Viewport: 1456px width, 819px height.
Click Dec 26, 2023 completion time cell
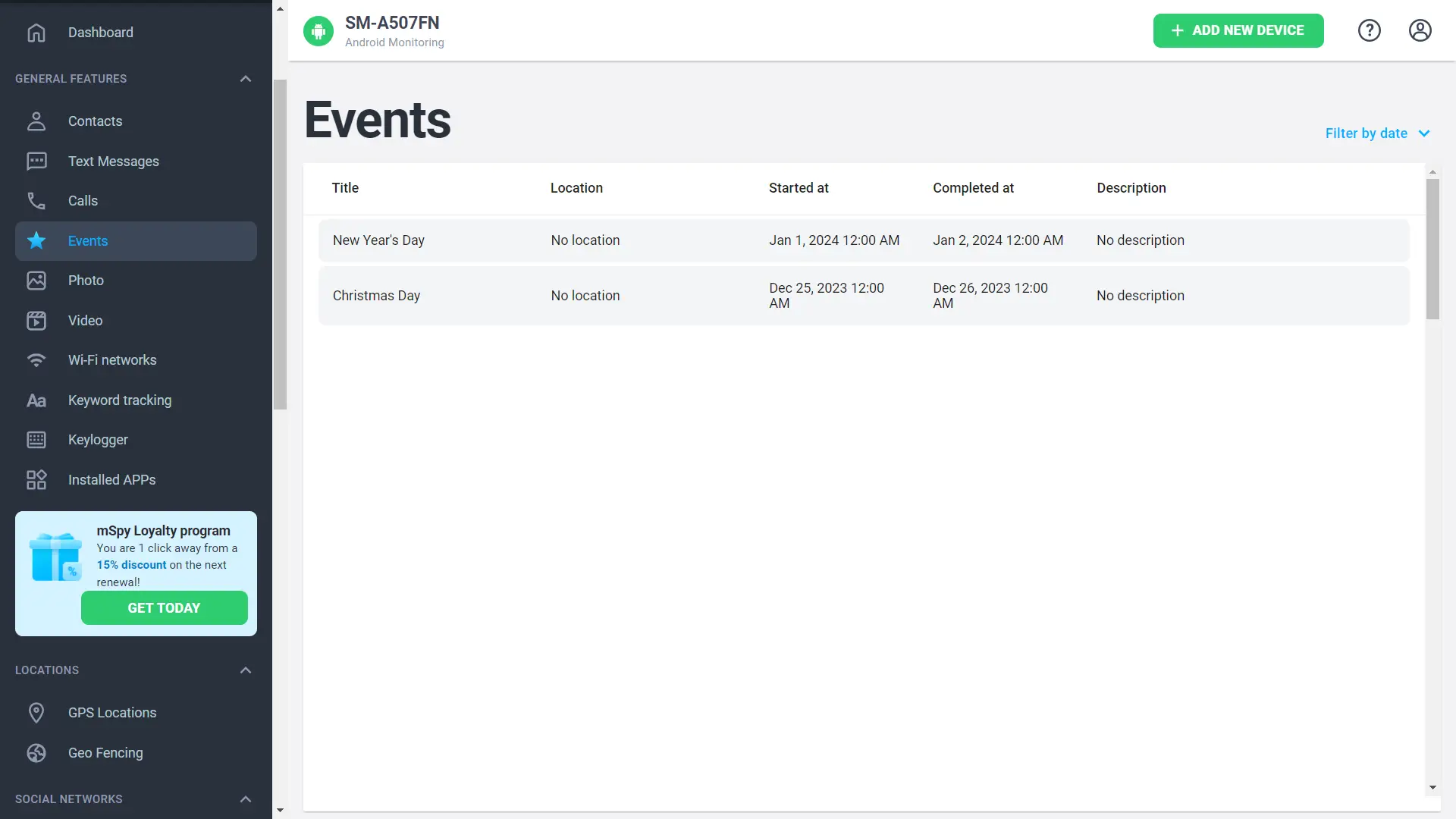tap(990, 296)
